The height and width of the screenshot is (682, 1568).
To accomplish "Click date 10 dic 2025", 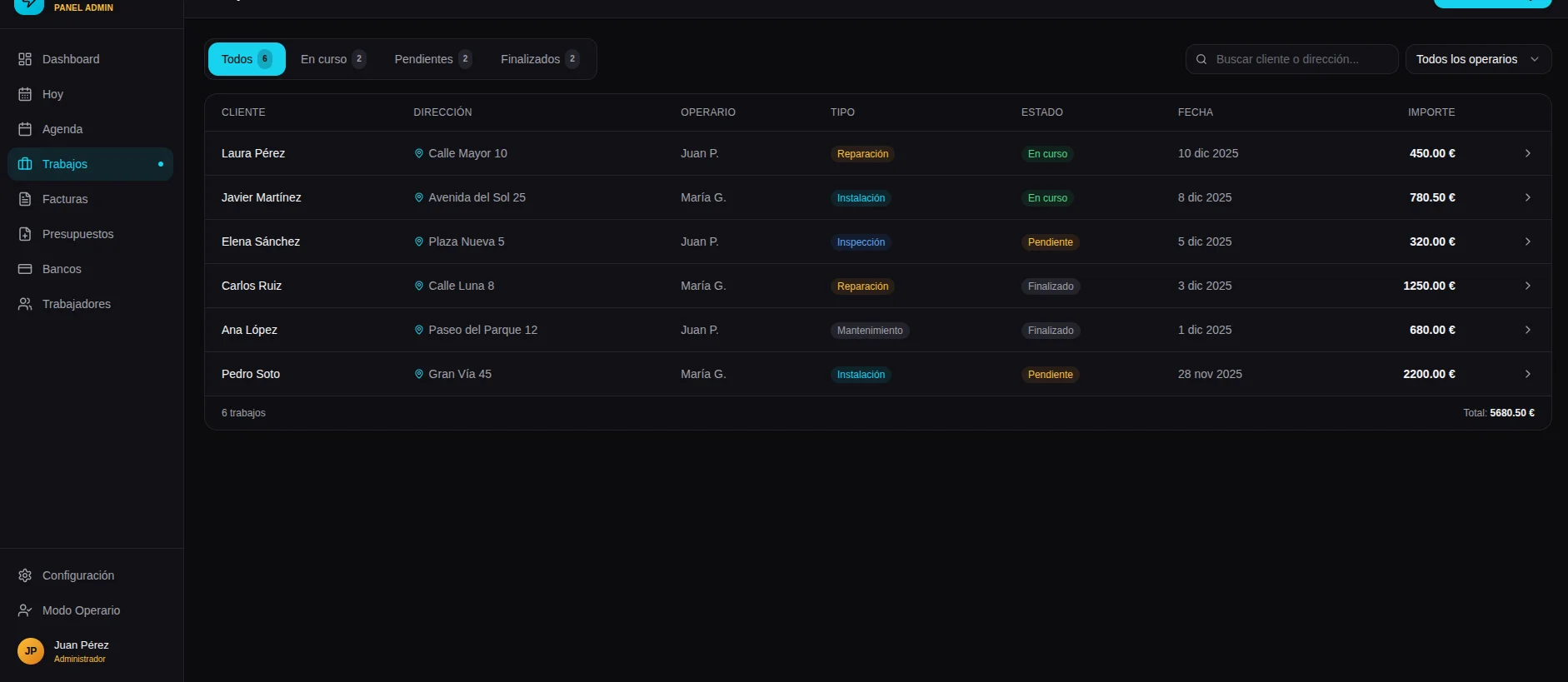I will click(1208, 153).
